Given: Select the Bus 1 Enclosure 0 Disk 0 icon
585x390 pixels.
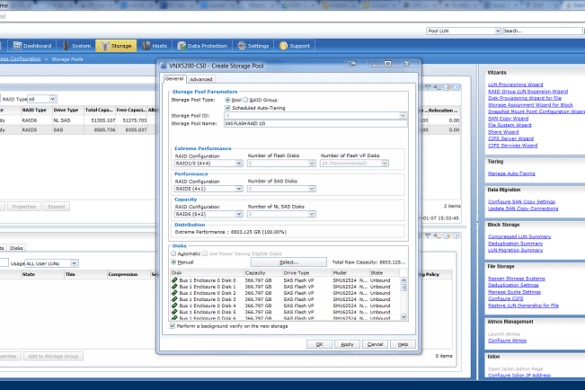Looking at the screenshot, I should 174,280.
